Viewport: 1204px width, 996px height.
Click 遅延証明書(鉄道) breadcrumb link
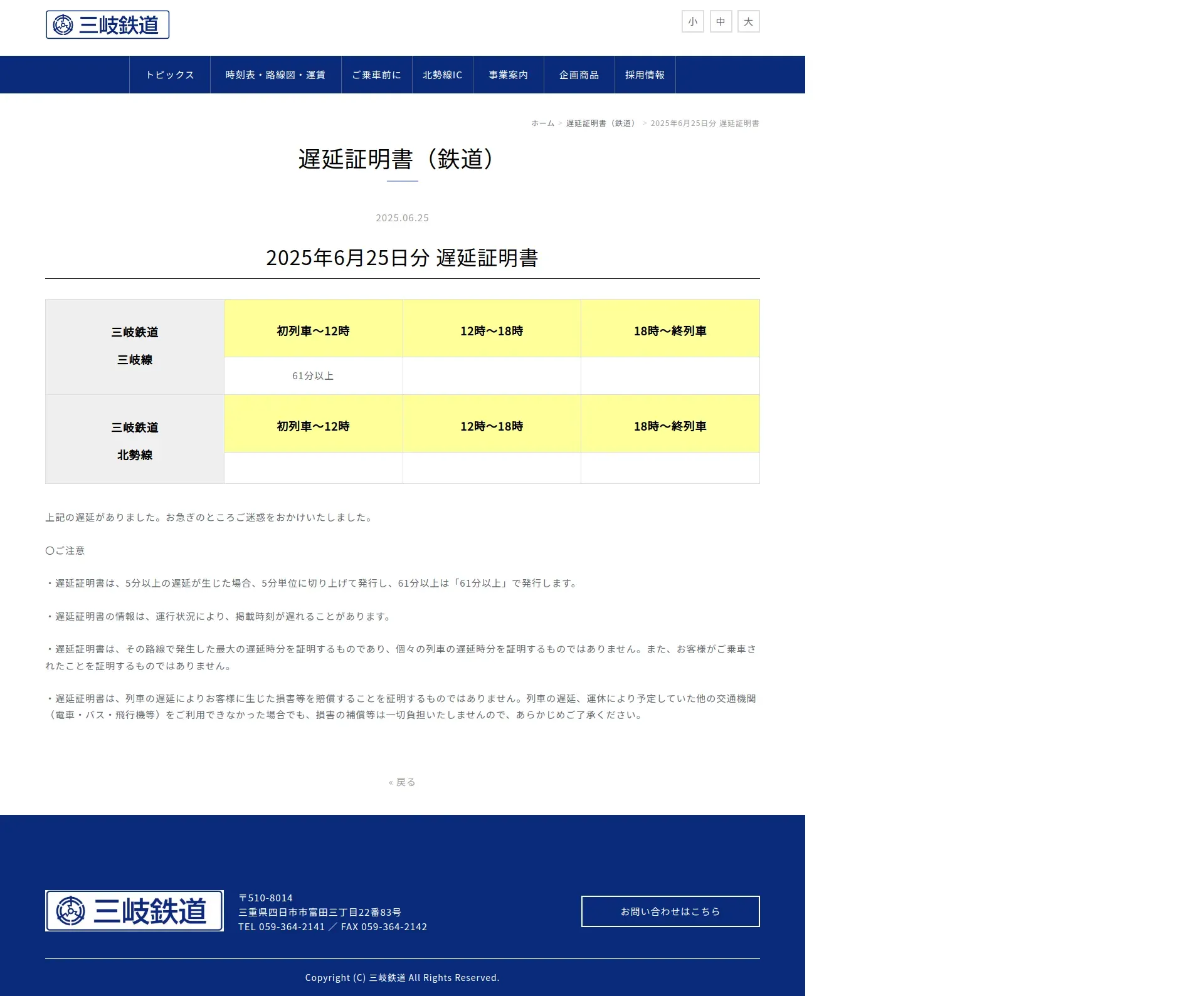(x=602, y=123)
